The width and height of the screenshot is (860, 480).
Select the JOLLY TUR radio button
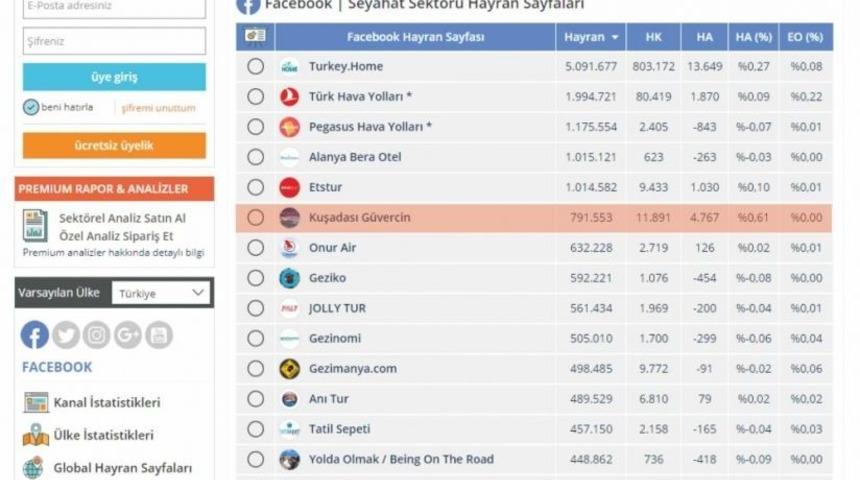[x=255, y=308]
